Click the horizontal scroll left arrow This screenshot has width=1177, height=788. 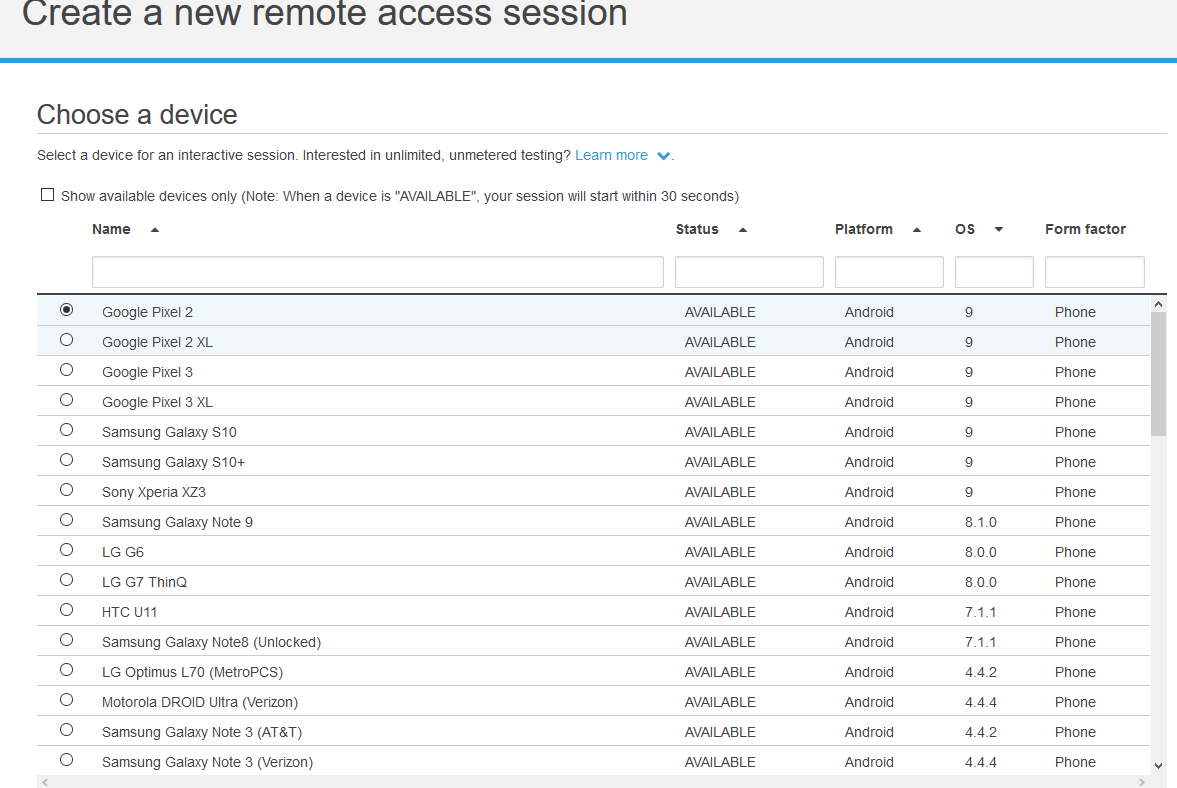pyautogui.click(x=45, y=782)
